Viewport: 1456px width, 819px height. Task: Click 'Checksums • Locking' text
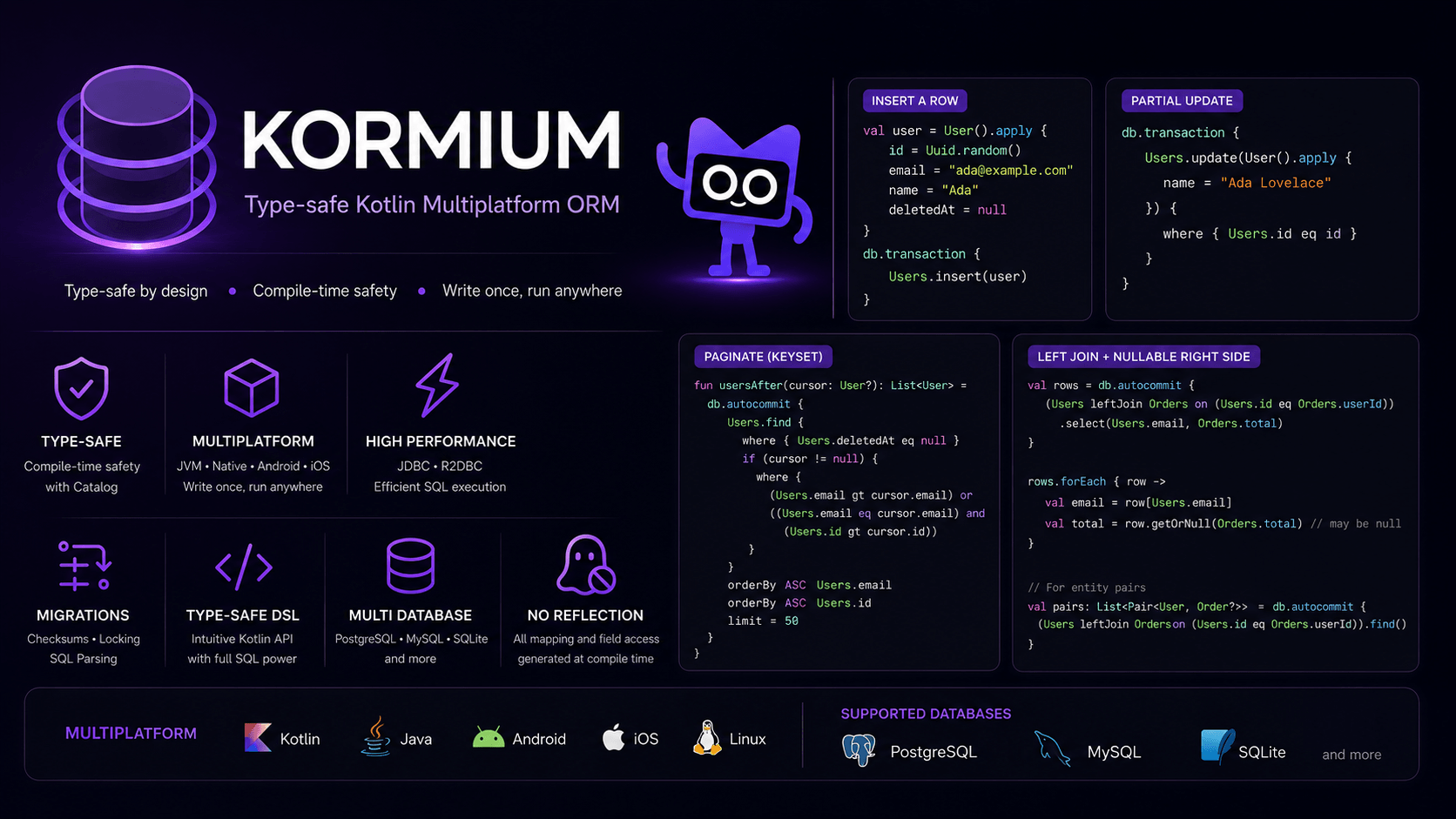pyautogui.click(x=84, y=639)
